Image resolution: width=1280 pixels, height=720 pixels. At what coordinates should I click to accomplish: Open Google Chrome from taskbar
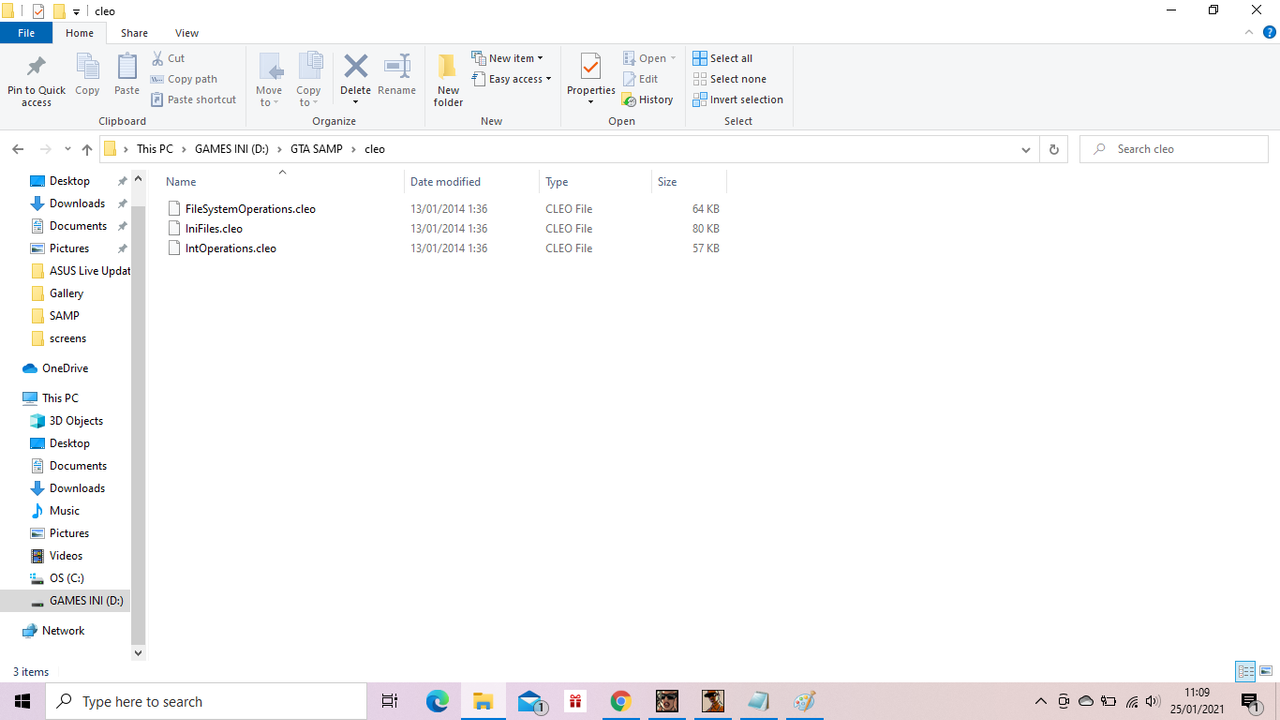[620, 701]
